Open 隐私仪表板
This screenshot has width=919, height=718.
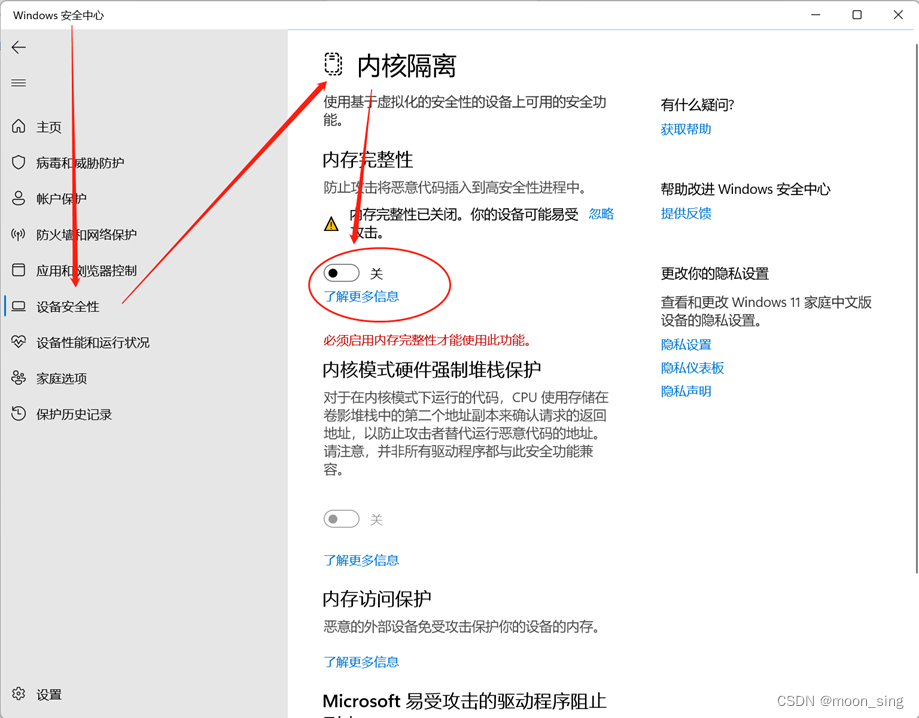(694, 368)
